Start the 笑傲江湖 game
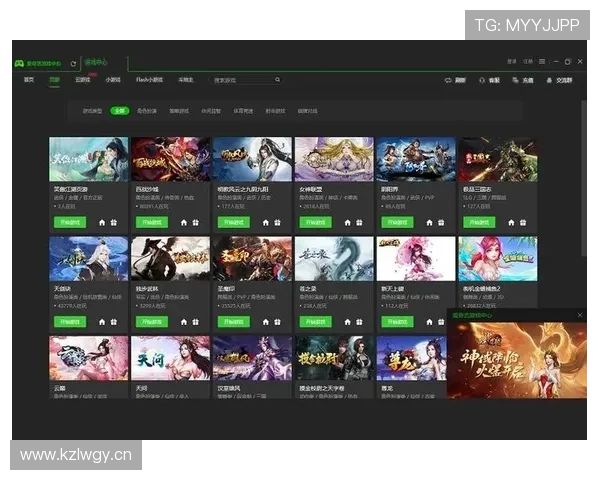The height and width of the screenshot is (480, 600). click(x=70, y=222)
